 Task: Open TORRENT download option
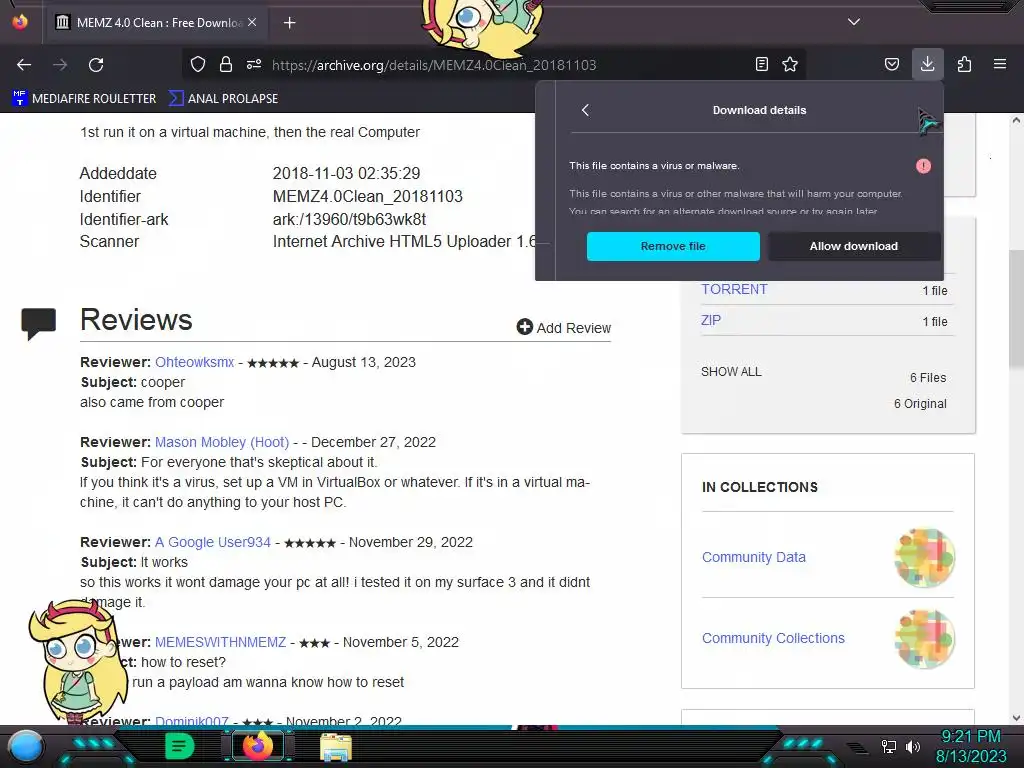(734, 289)
